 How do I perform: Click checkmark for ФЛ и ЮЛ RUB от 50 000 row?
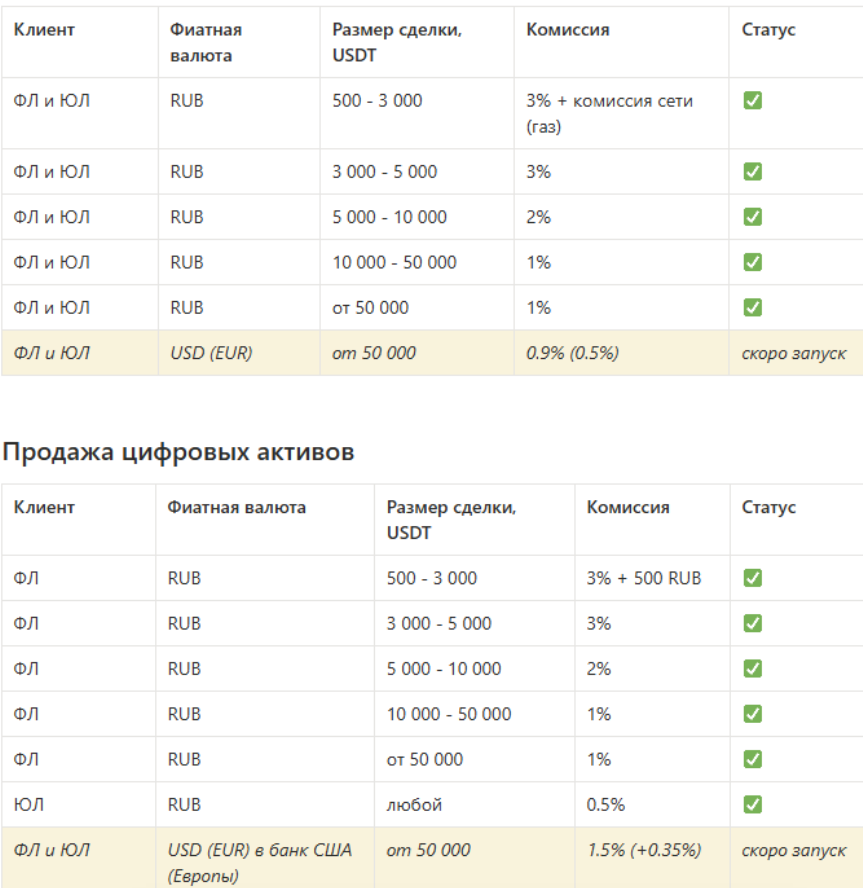point(753,307)
